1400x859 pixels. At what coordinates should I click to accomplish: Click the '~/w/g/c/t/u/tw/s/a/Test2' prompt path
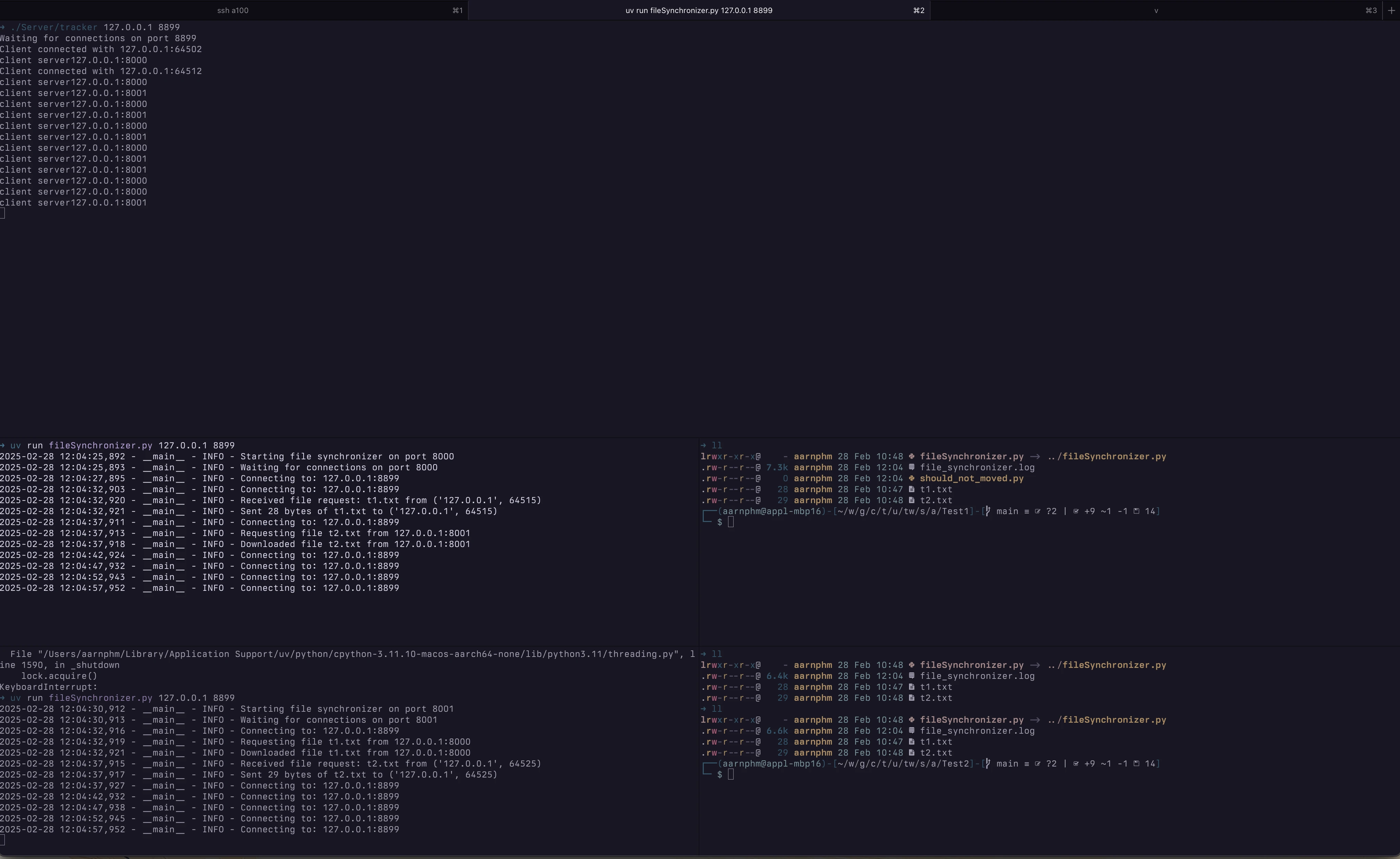pos(903,764)
